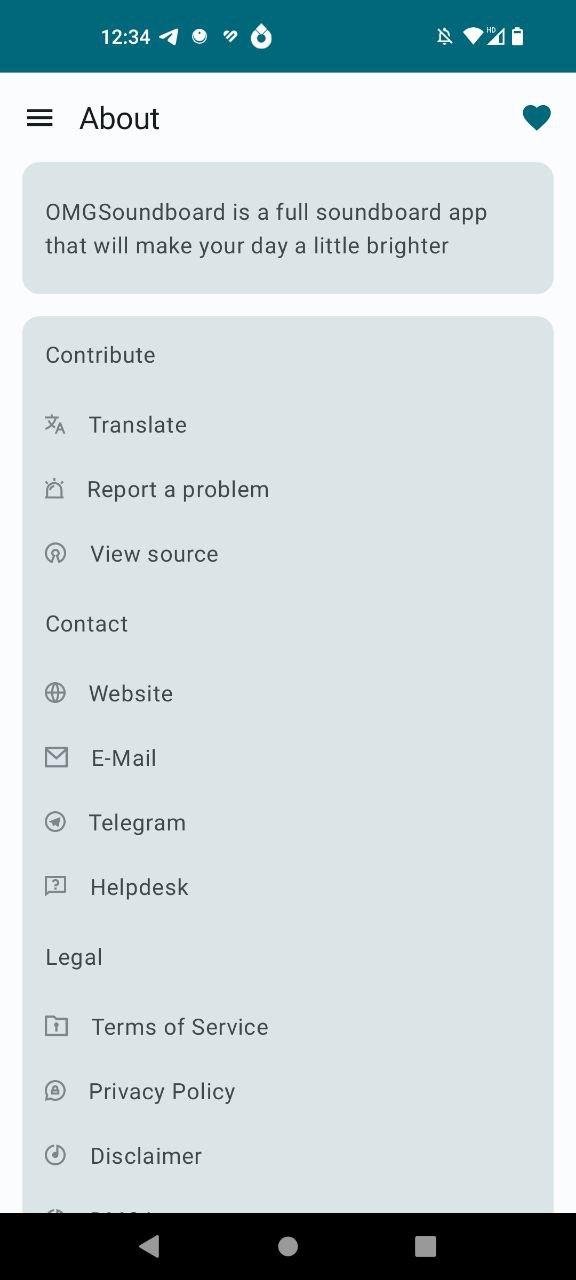Click the Terms of Service folder icon

point(56,1026)
